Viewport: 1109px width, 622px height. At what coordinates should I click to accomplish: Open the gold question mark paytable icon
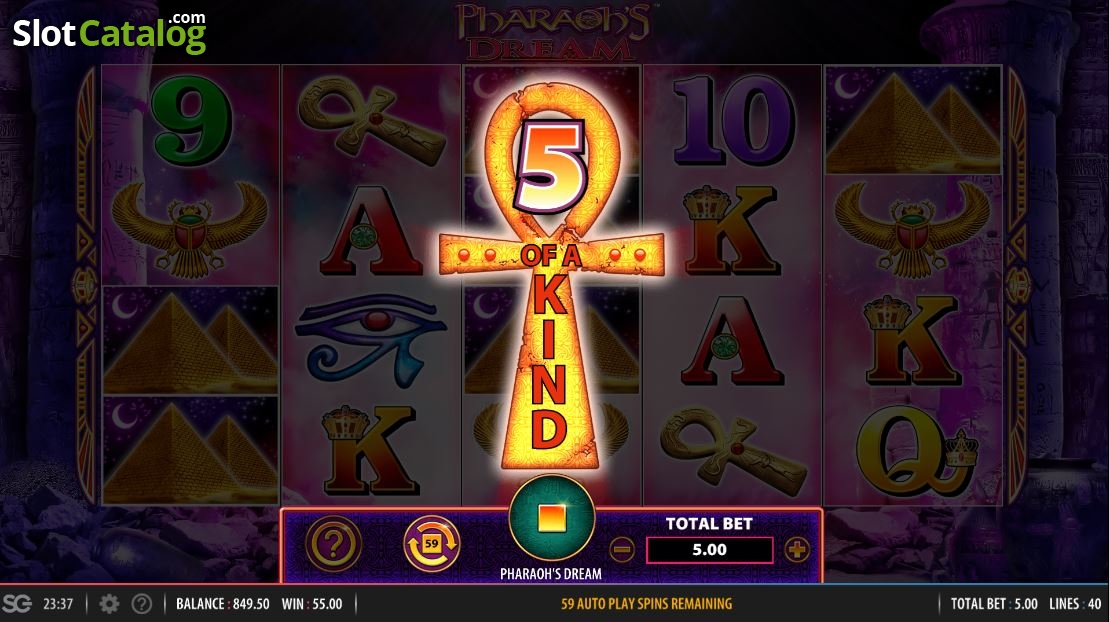click(x=333, y=543)
